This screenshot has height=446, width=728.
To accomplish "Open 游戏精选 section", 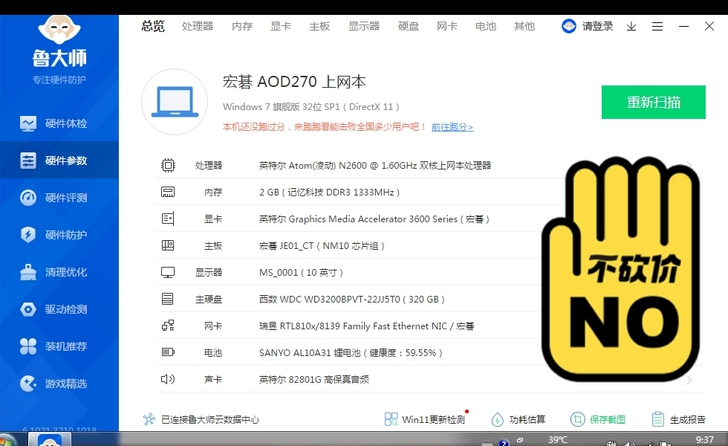I will tap(59, 383).
